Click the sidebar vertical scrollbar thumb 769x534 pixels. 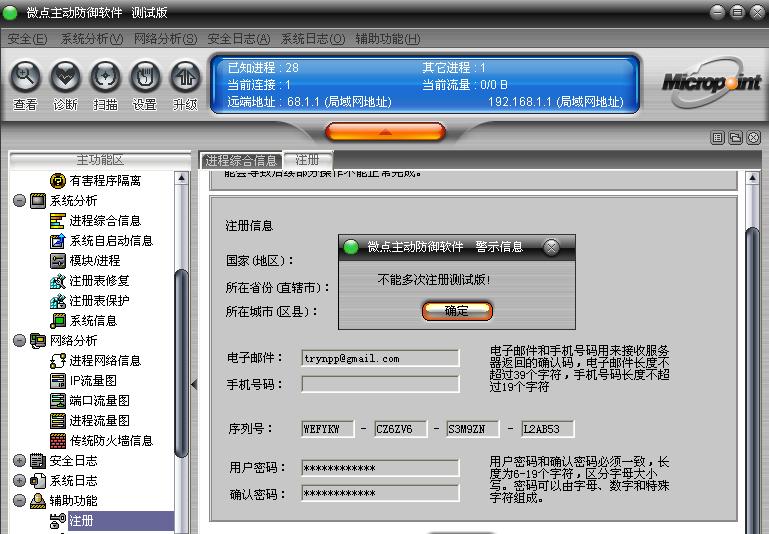click(181, 363)
